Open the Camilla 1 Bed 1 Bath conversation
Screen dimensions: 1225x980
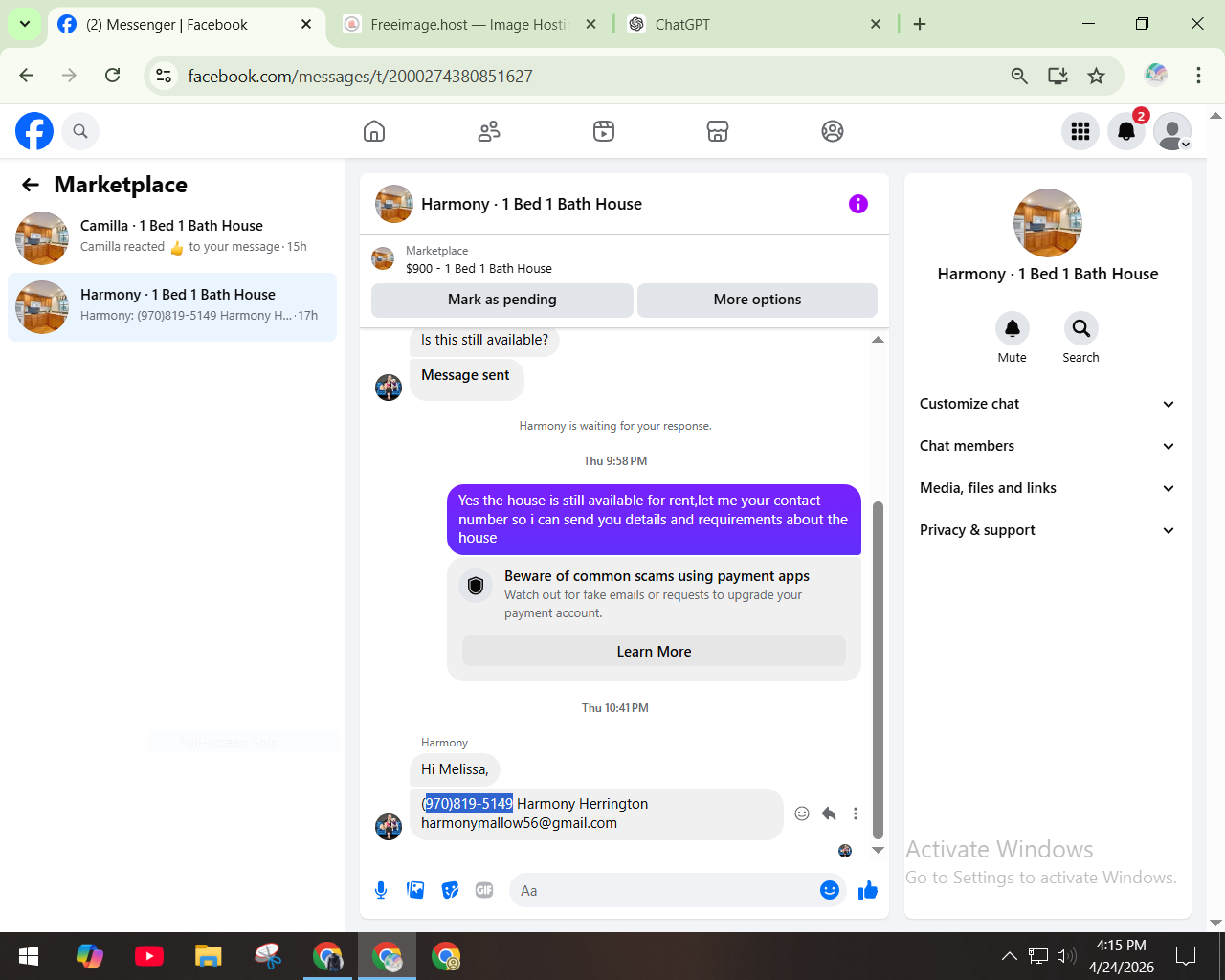(172, 237)
